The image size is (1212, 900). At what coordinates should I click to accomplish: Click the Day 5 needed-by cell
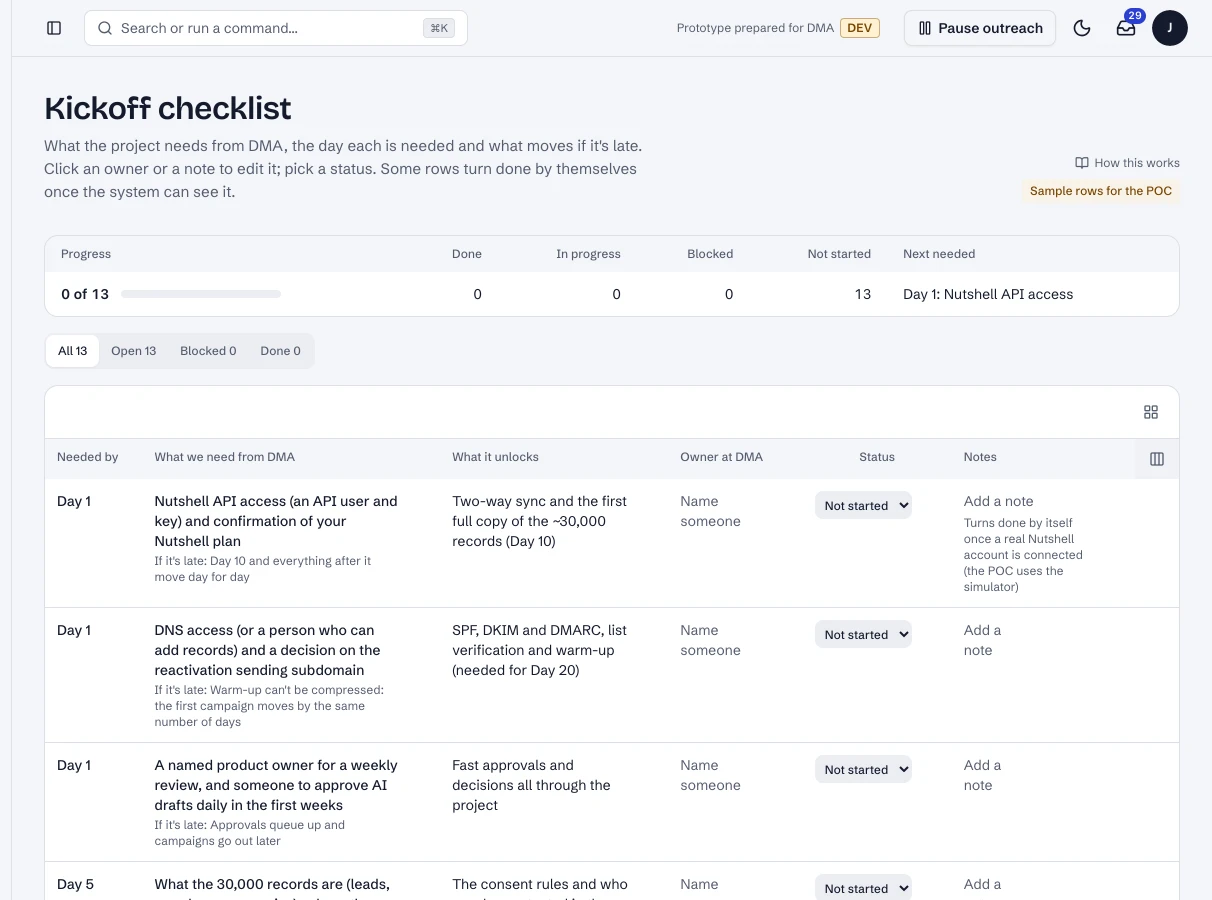pyautogui.click(x=75, y=884)
